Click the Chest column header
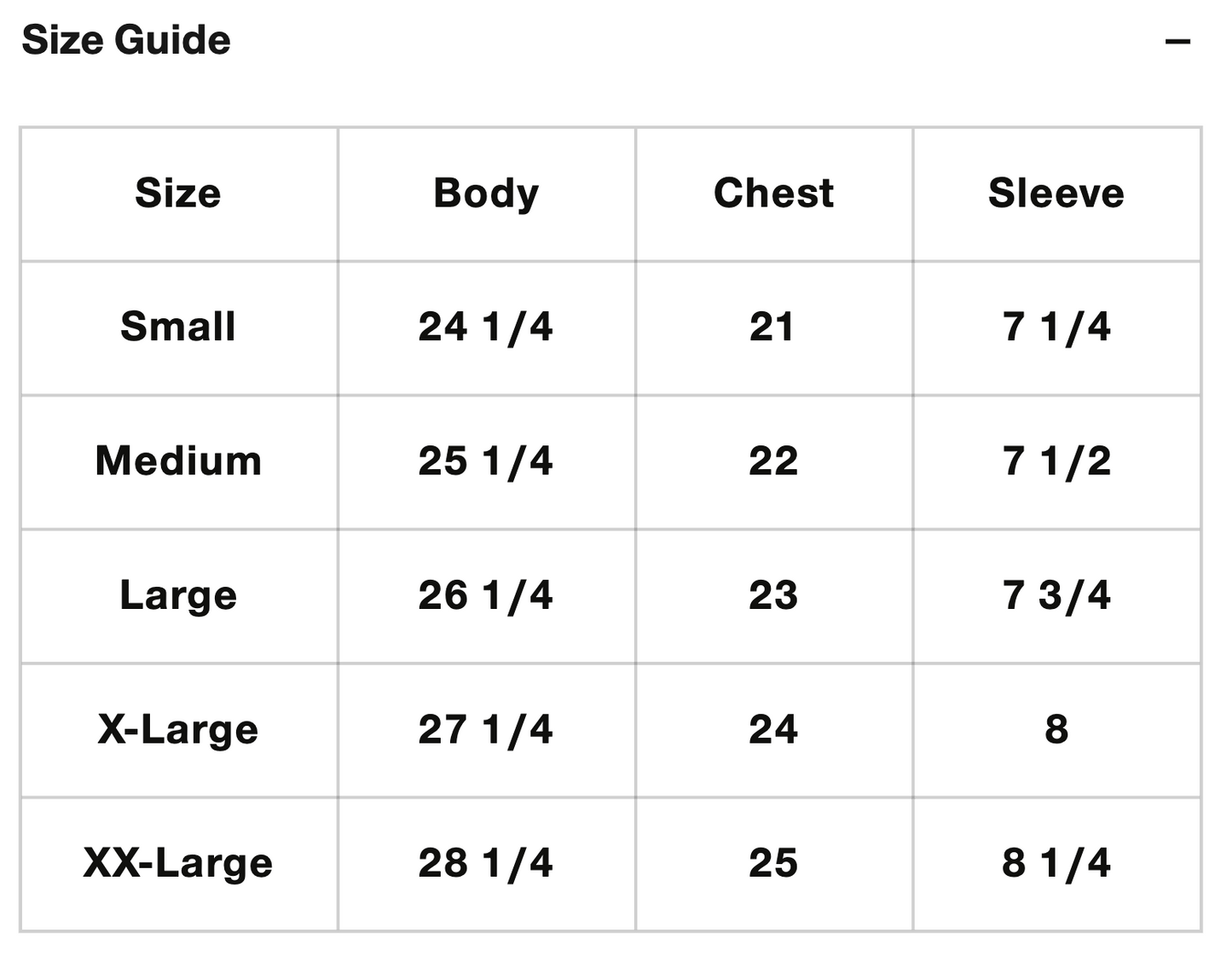Image resolution: width=1232 pixels, height=962 pixels. pos(773,194)
